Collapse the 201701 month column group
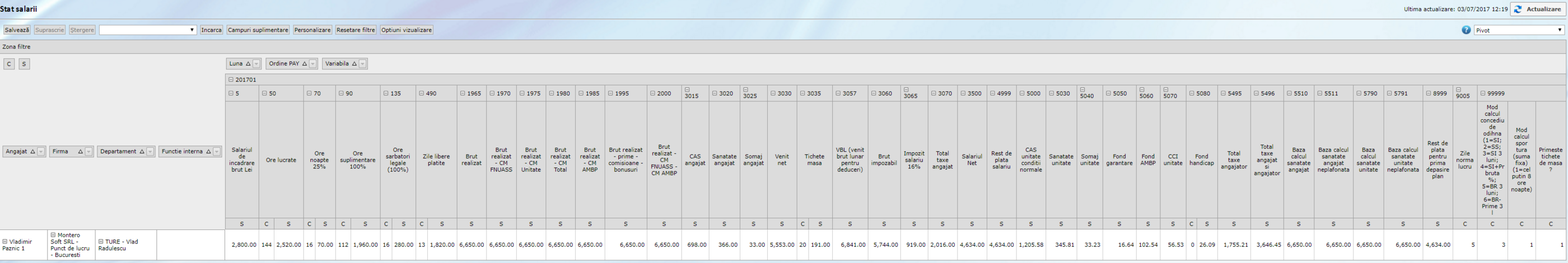Screen dimensions: 1568x263 pos(231,80)
